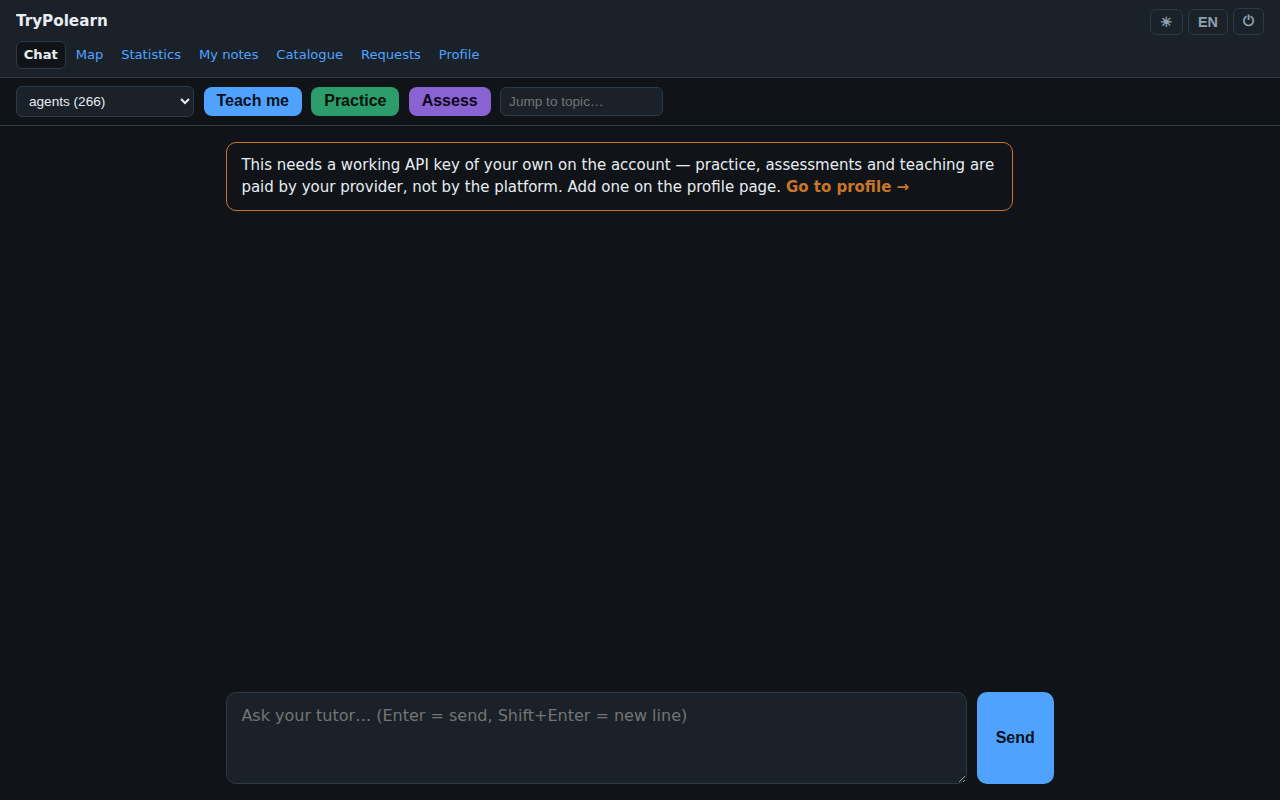Click the Assess button
Screen dimensions: 1280x800
450,101
